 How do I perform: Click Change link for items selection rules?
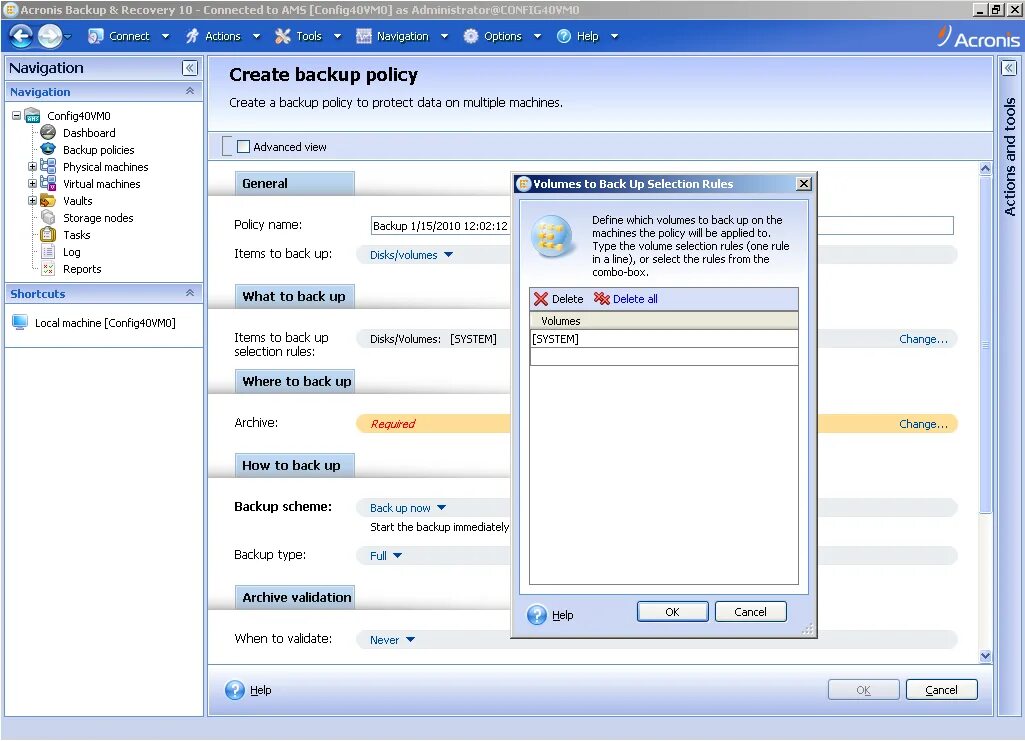coord(923,339)
